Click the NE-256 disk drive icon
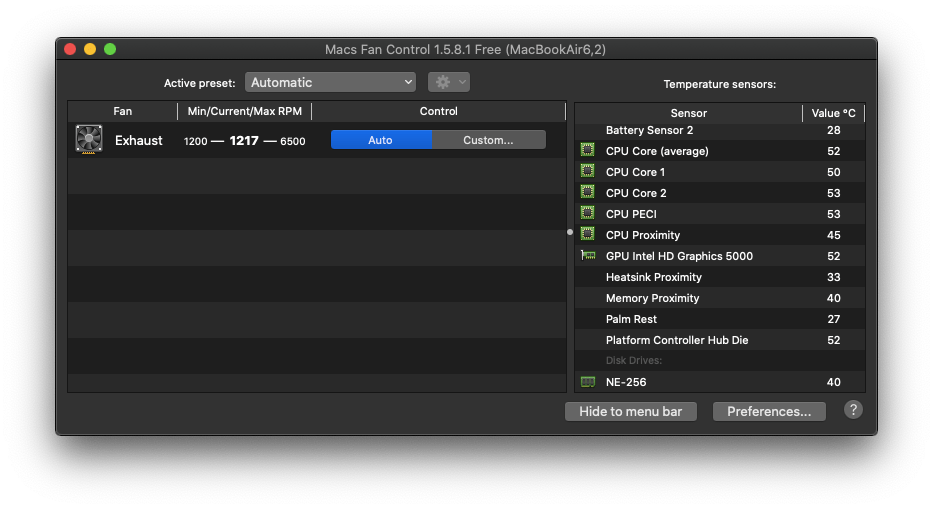Viewport: 933px width, 509px height. click(x=588, y=382)
